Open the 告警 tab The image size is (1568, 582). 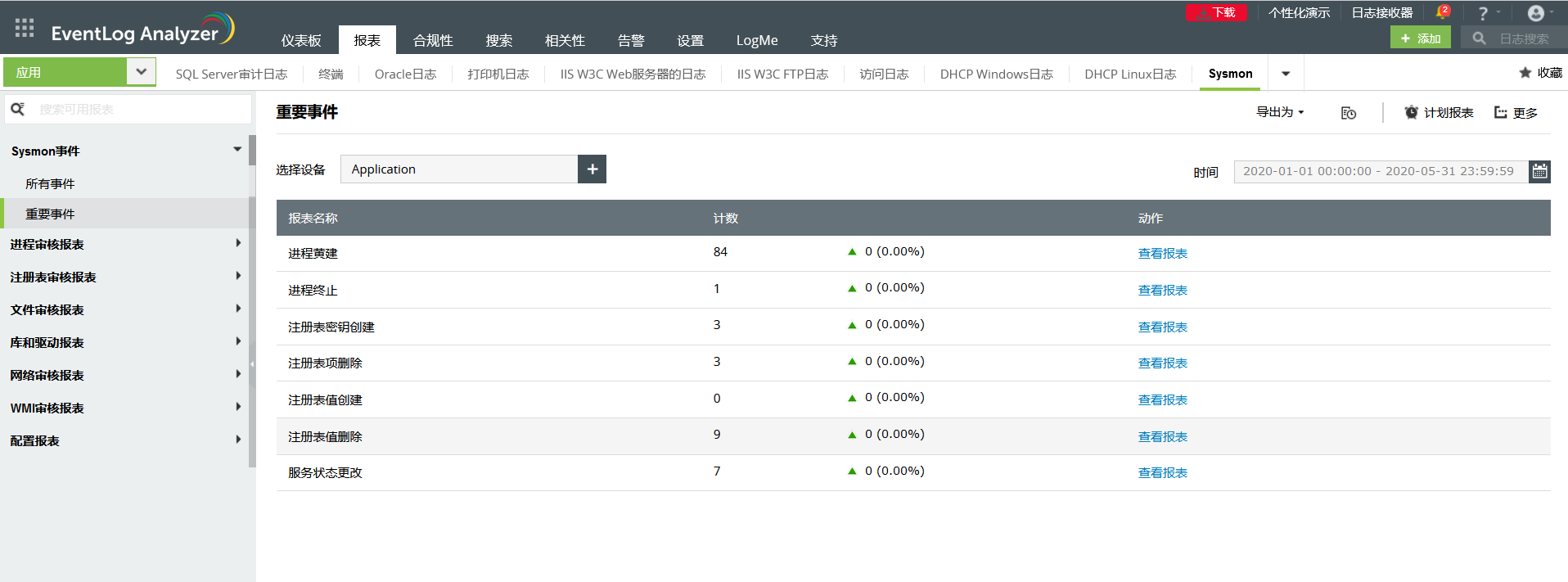[631, 40]
